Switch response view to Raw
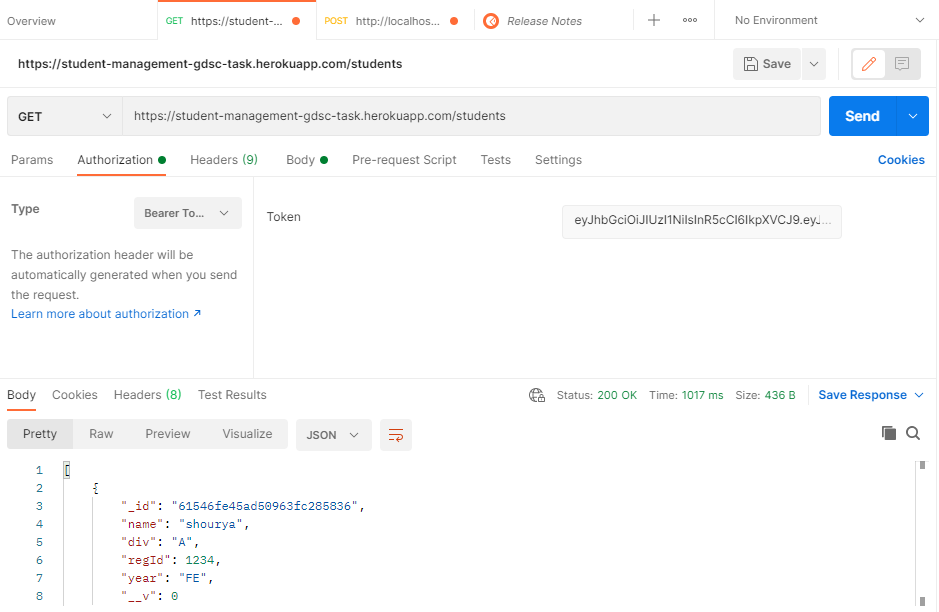This screenshot has width=939, height=612. 101,434
